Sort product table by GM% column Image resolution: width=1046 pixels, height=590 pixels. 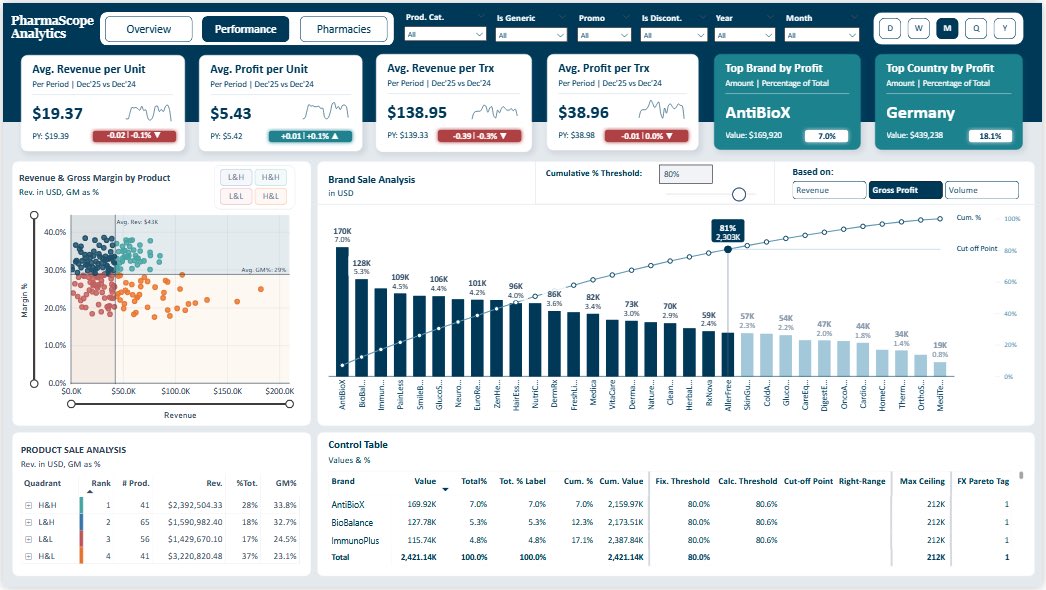[x=286, y=483]
